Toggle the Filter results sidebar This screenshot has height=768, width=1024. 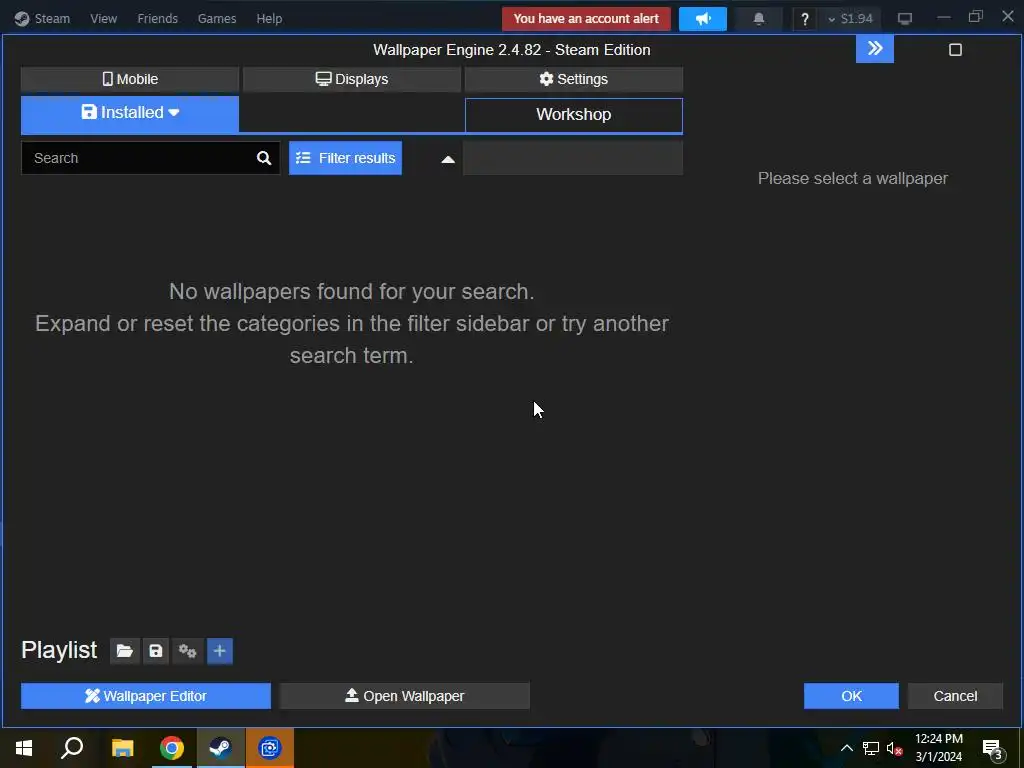click(345, 158)
